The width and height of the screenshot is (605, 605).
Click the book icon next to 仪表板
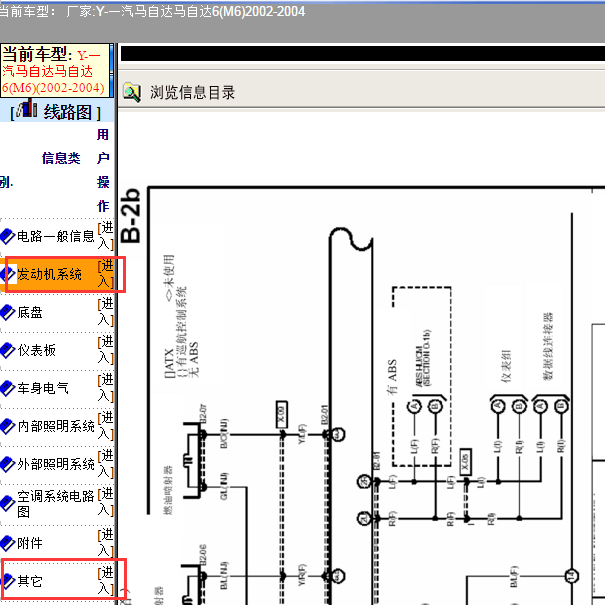7,350
